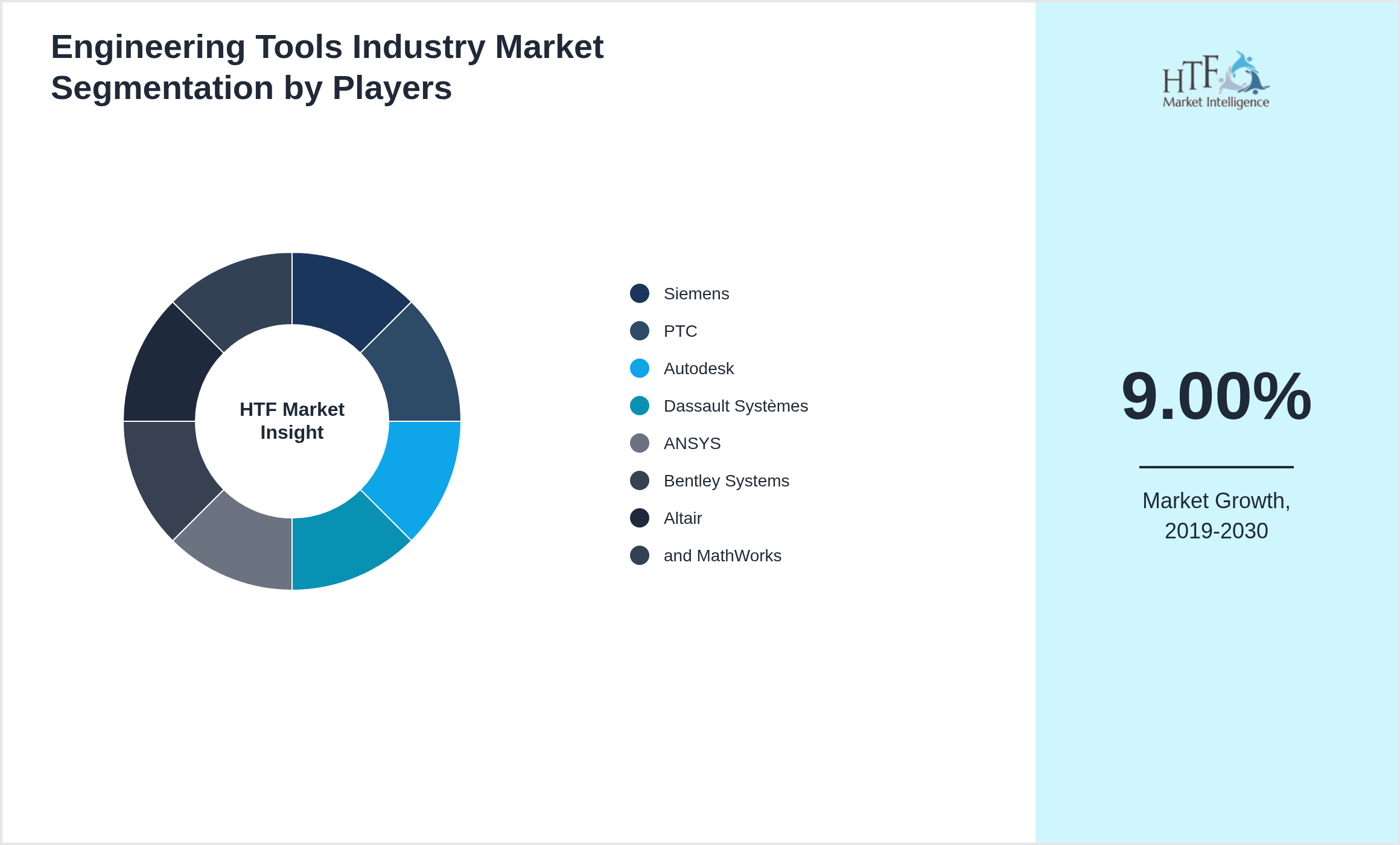Click the Dassault Systèmes legend dot
The height and width of the screenshot is (845, 1400).
(x=640, y=406)
